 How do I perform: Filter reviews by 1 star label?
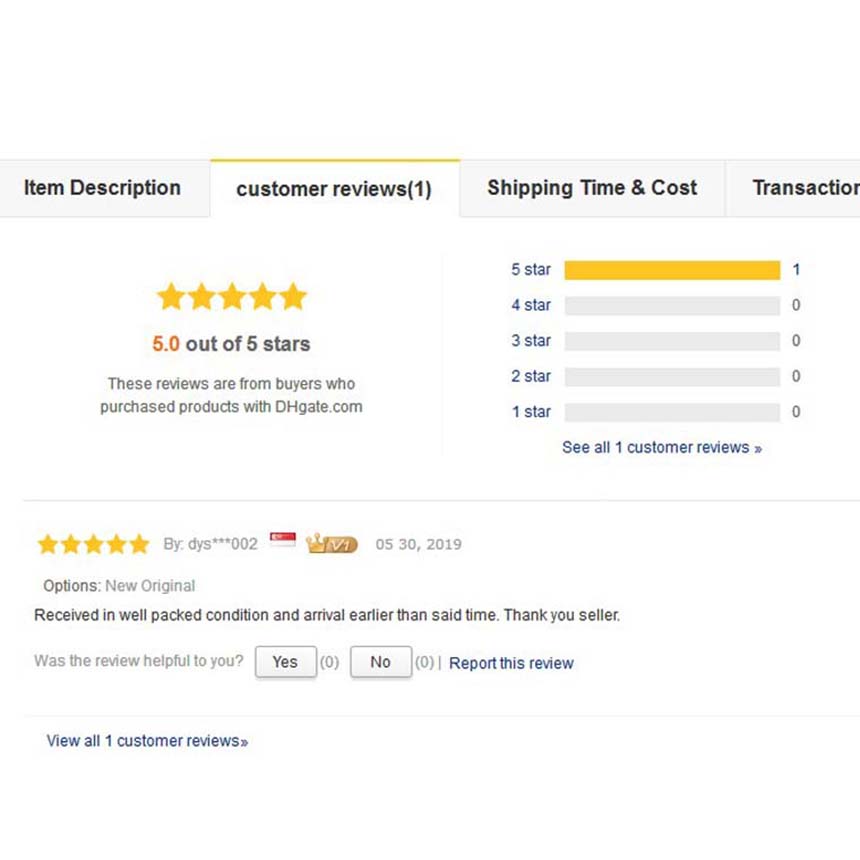click(x=531, y=412)
